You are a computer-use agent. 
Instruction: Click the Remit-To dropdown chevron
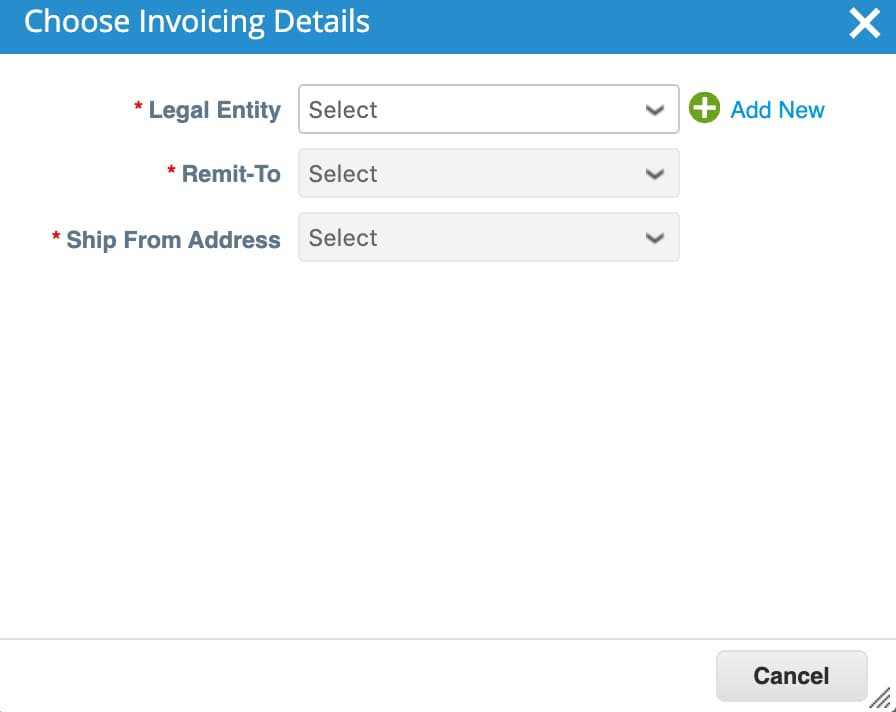tap(655, 174)
